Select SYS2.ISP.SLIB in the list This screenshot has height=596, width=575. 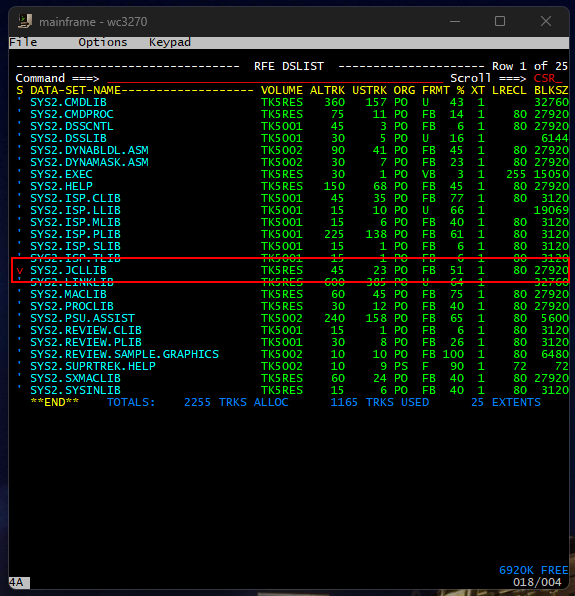click(x=75, y=246)
